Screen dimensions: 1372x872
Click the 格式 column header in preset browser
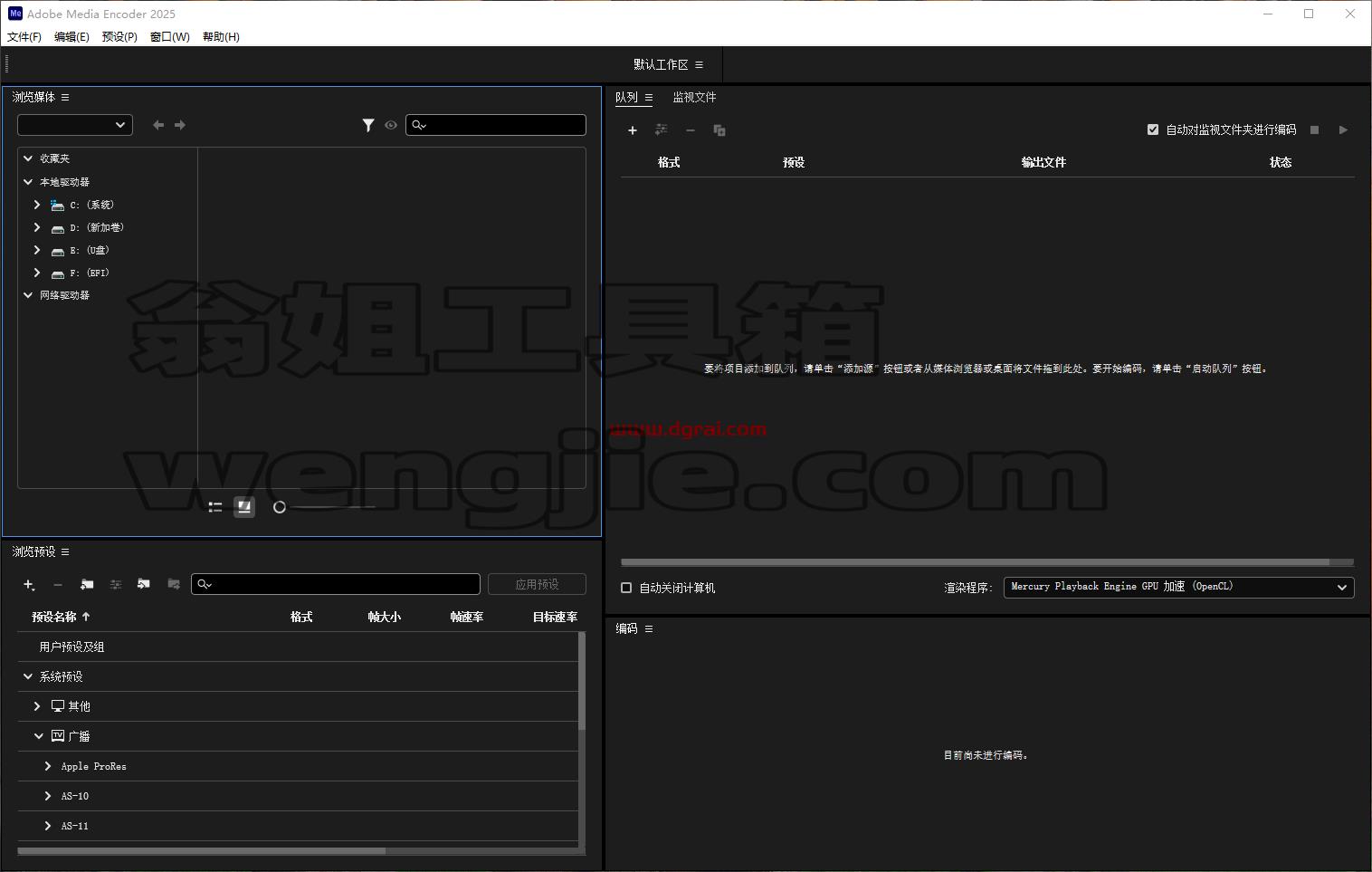pos(301,617)
